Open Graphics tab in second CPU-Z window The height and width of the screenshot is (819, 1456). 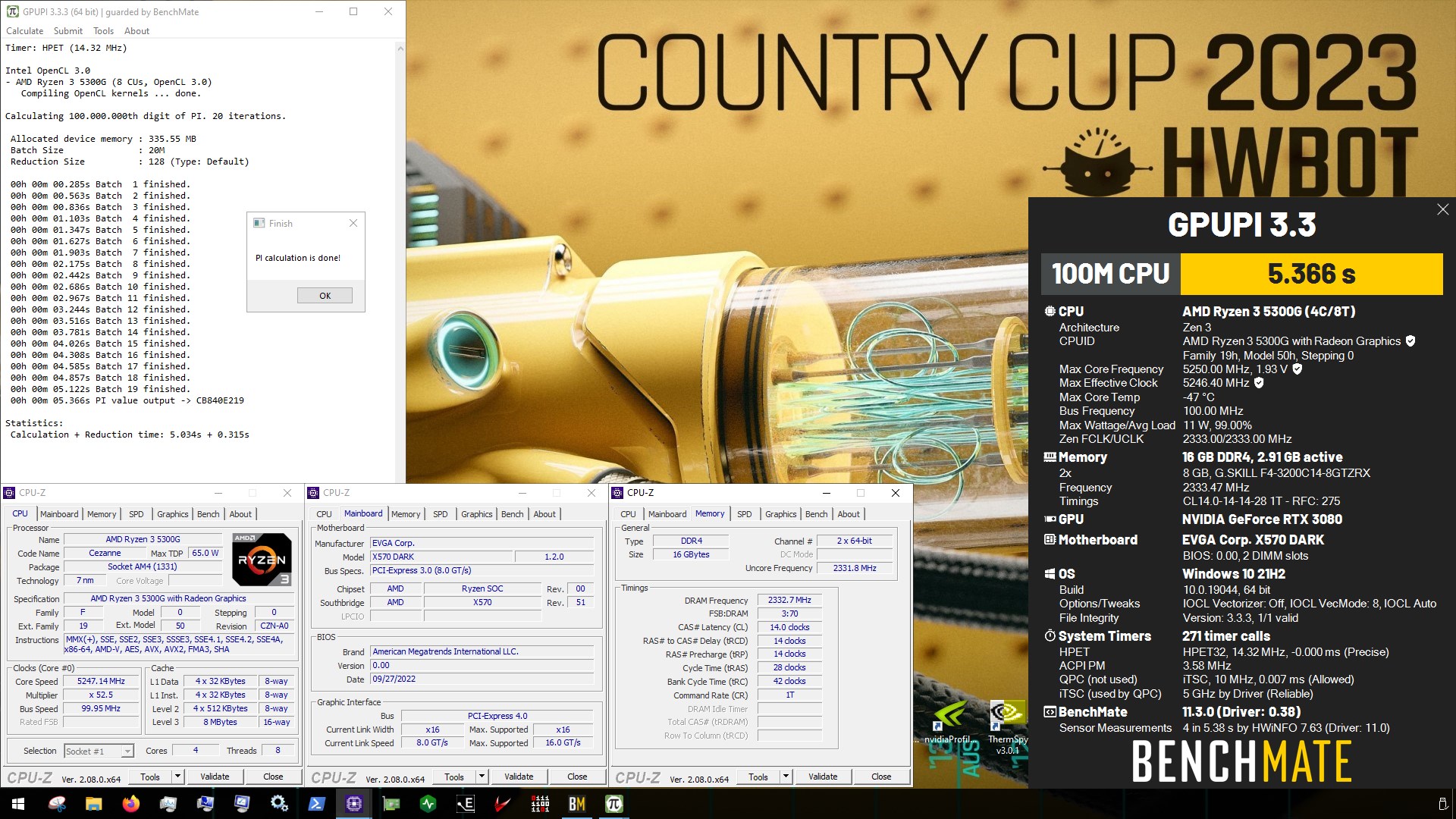pos(477,514)
